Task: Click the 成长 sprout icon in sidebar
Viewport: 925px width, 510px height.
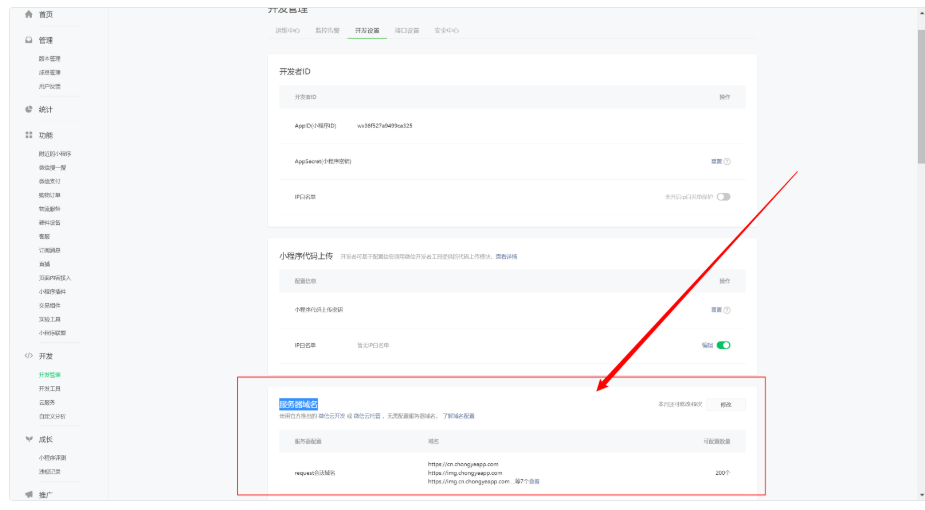Action: (28, 439)
